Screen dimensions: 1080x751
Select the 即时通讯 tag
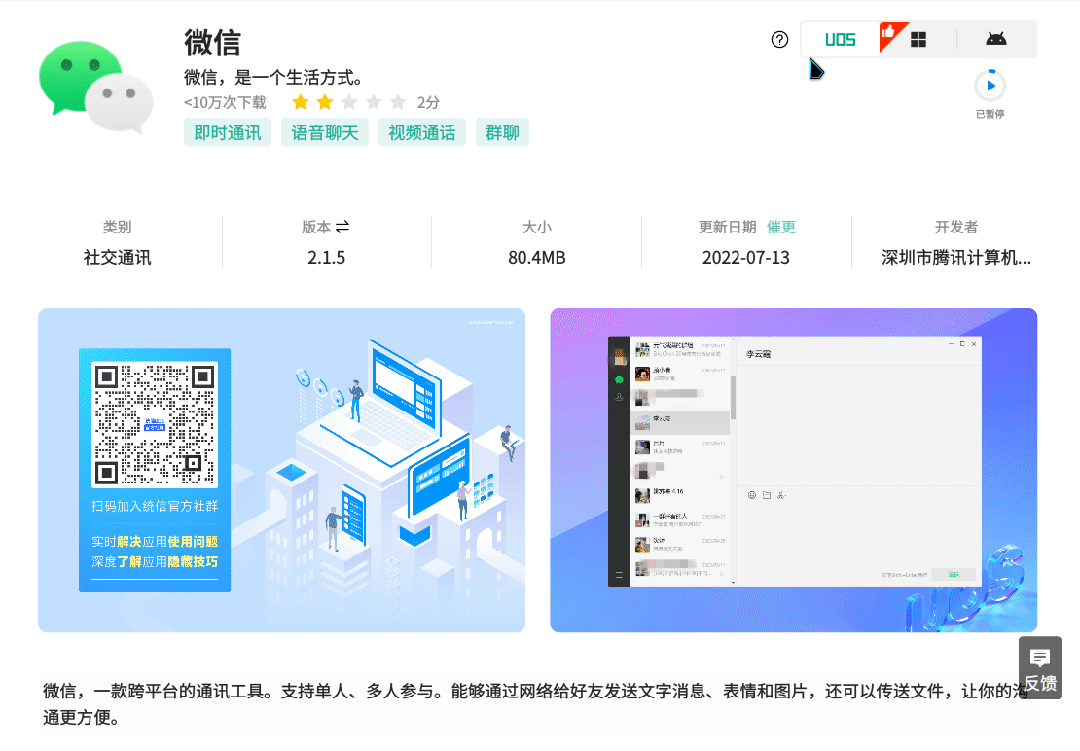pyautogui.click(x=227, y=132)
